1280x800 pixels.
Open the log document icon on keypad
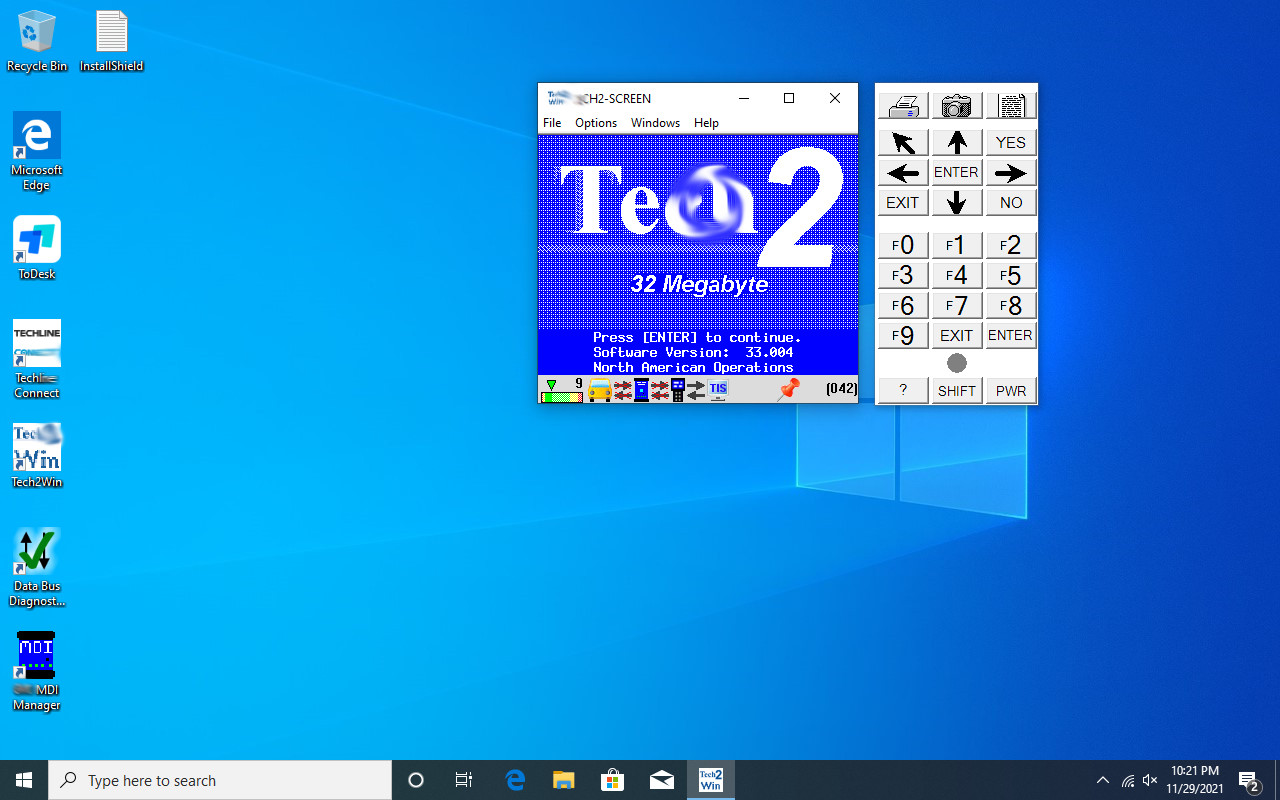[1011, 104]
